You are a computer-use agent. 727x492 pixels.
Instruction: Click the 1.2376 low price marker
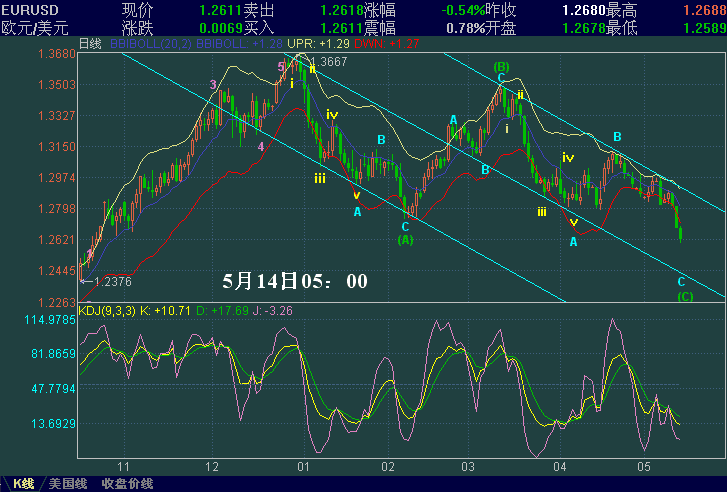113,282
